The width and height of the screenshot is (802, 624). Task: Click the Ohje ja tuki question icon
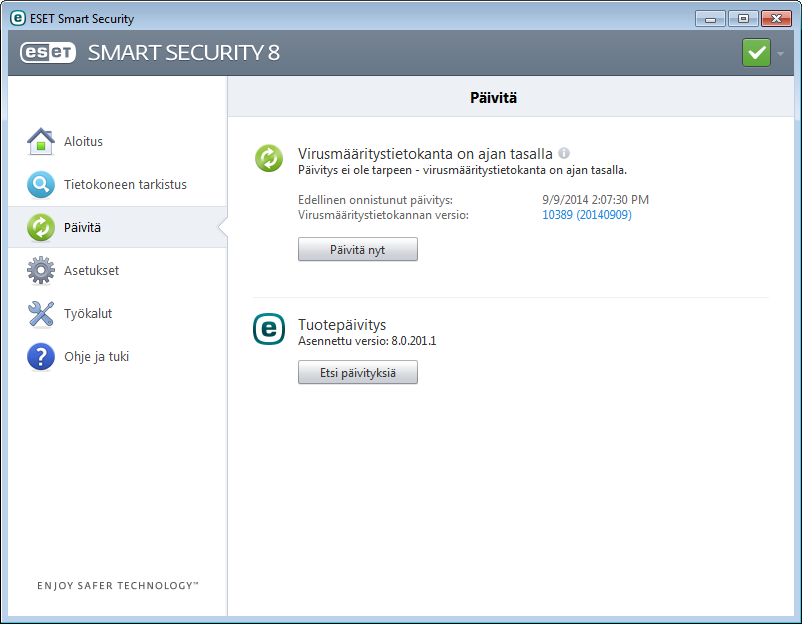(x=41, y=356)
